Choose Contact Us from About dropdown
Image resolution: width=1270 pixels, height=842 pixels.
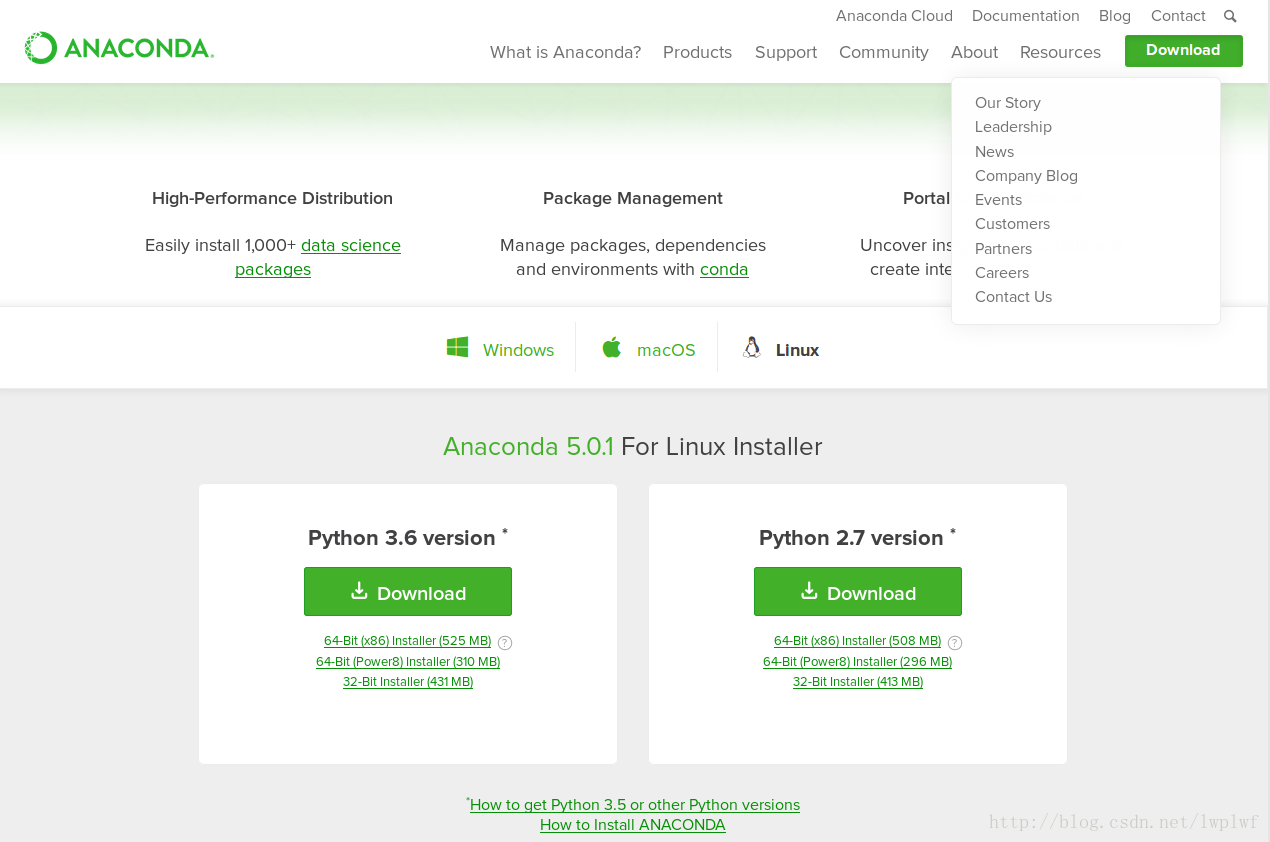[1013, 297]
